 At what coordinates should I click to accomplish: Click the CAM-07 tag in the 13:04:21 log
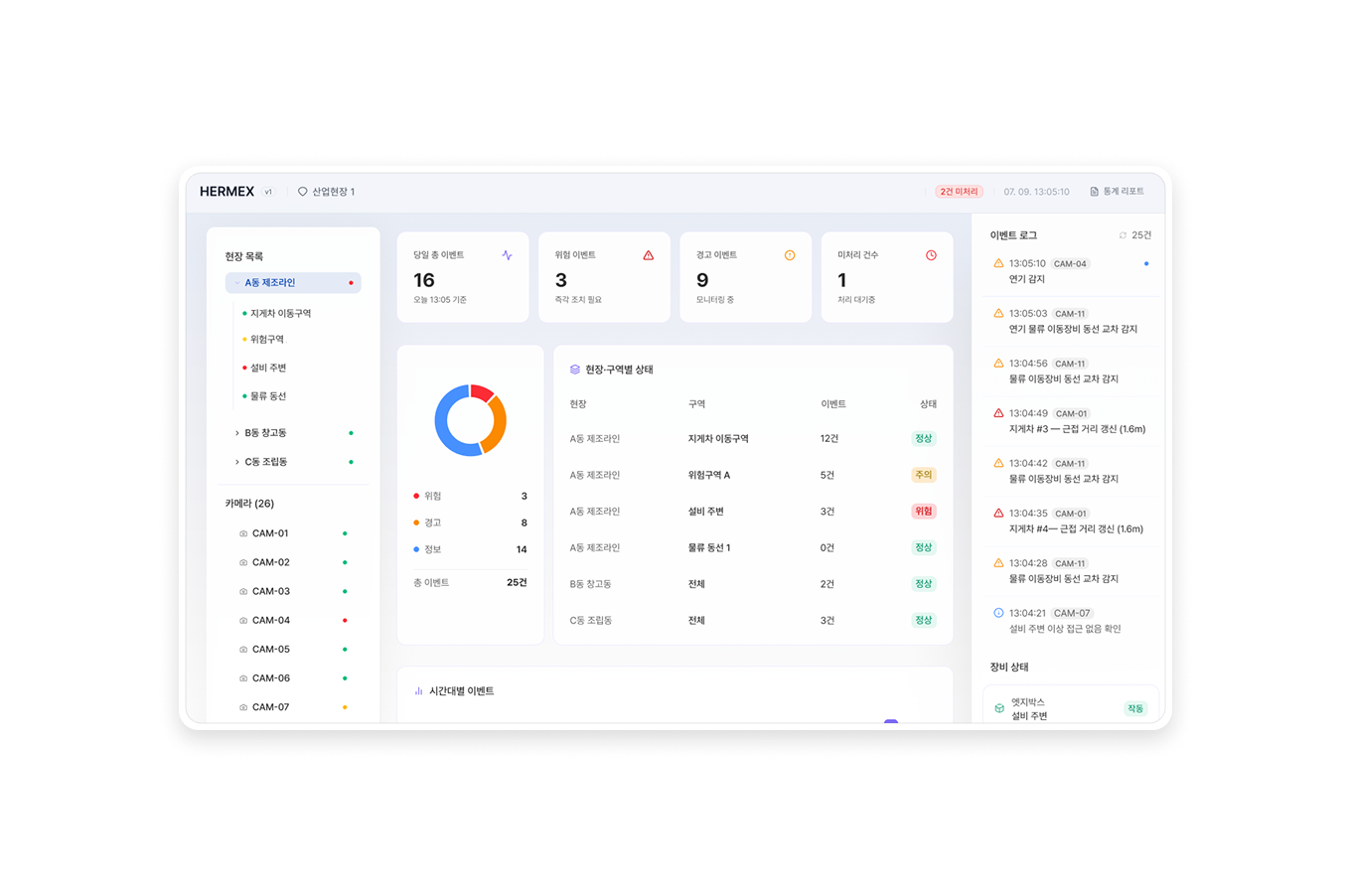[x=1072, y=613]
